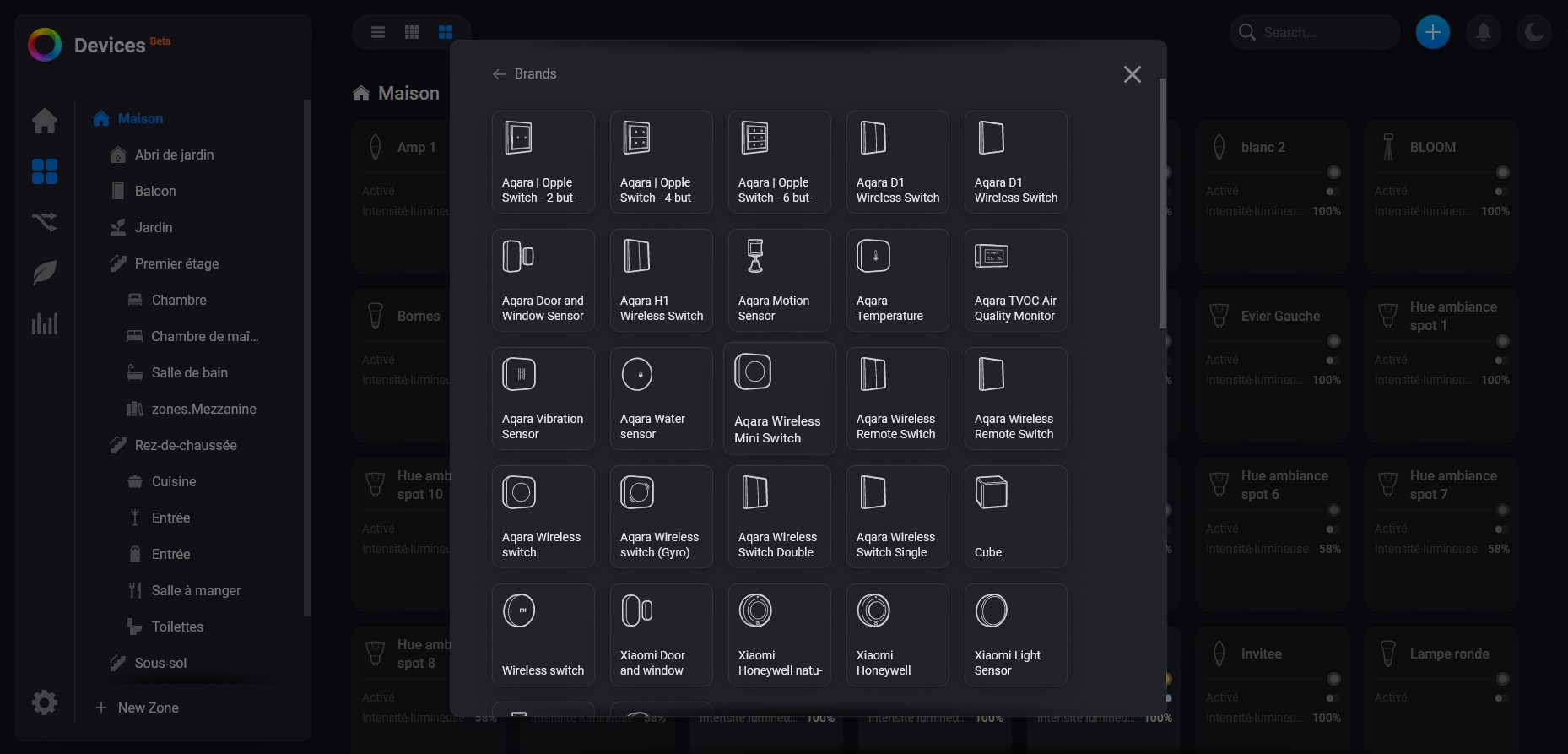
Task: Choose Xiaomi Light Sensor
Action: point(1016,635)
